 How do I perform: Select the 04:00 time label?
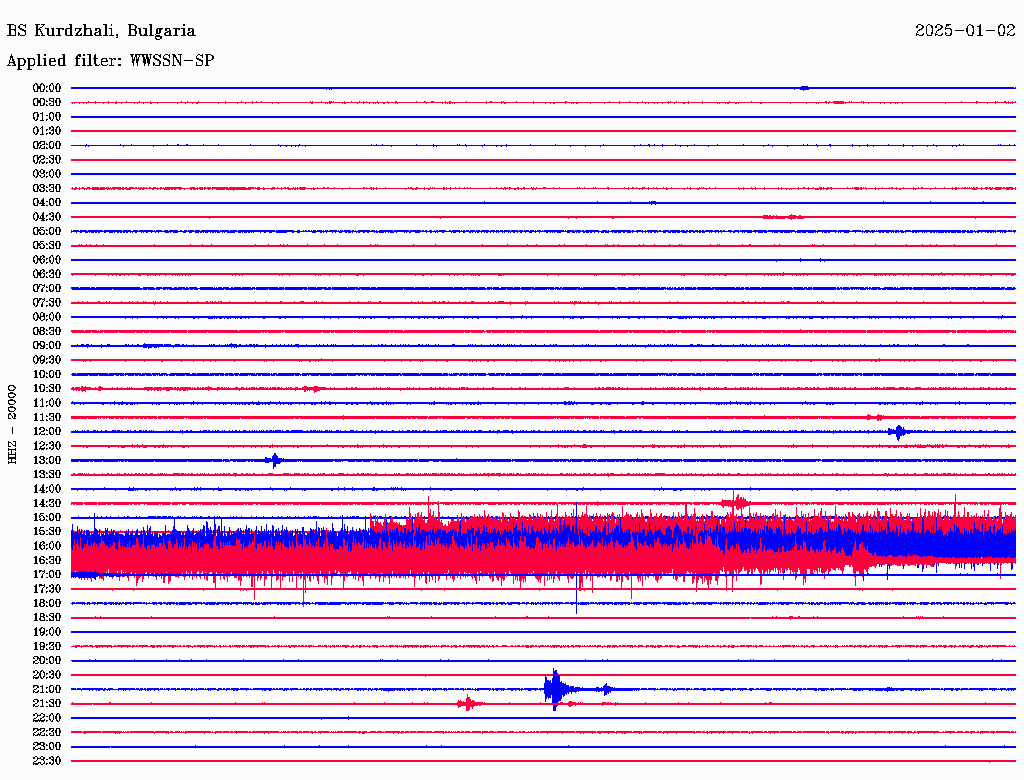point(47,203)
